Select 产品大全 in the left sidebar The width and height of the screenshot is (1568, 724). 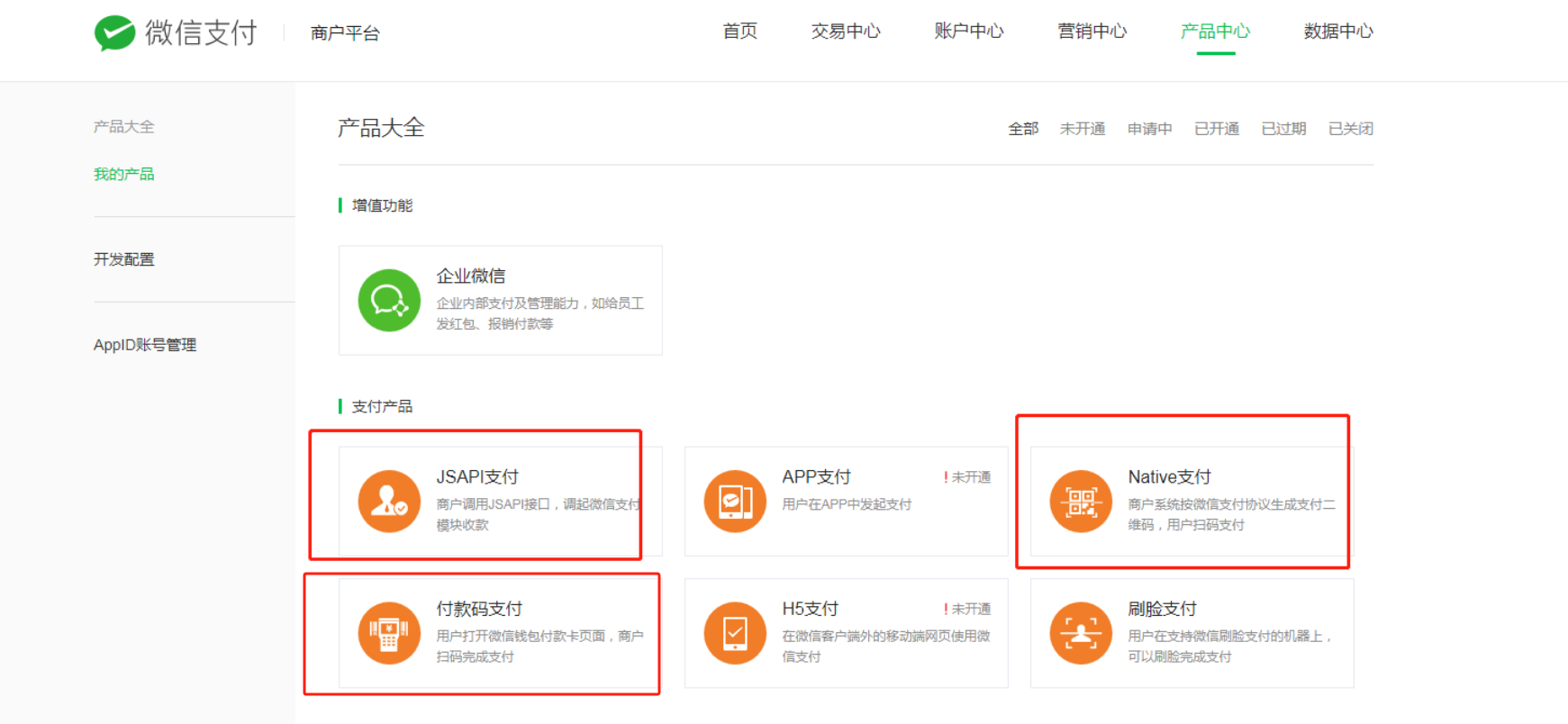[124, 127]
